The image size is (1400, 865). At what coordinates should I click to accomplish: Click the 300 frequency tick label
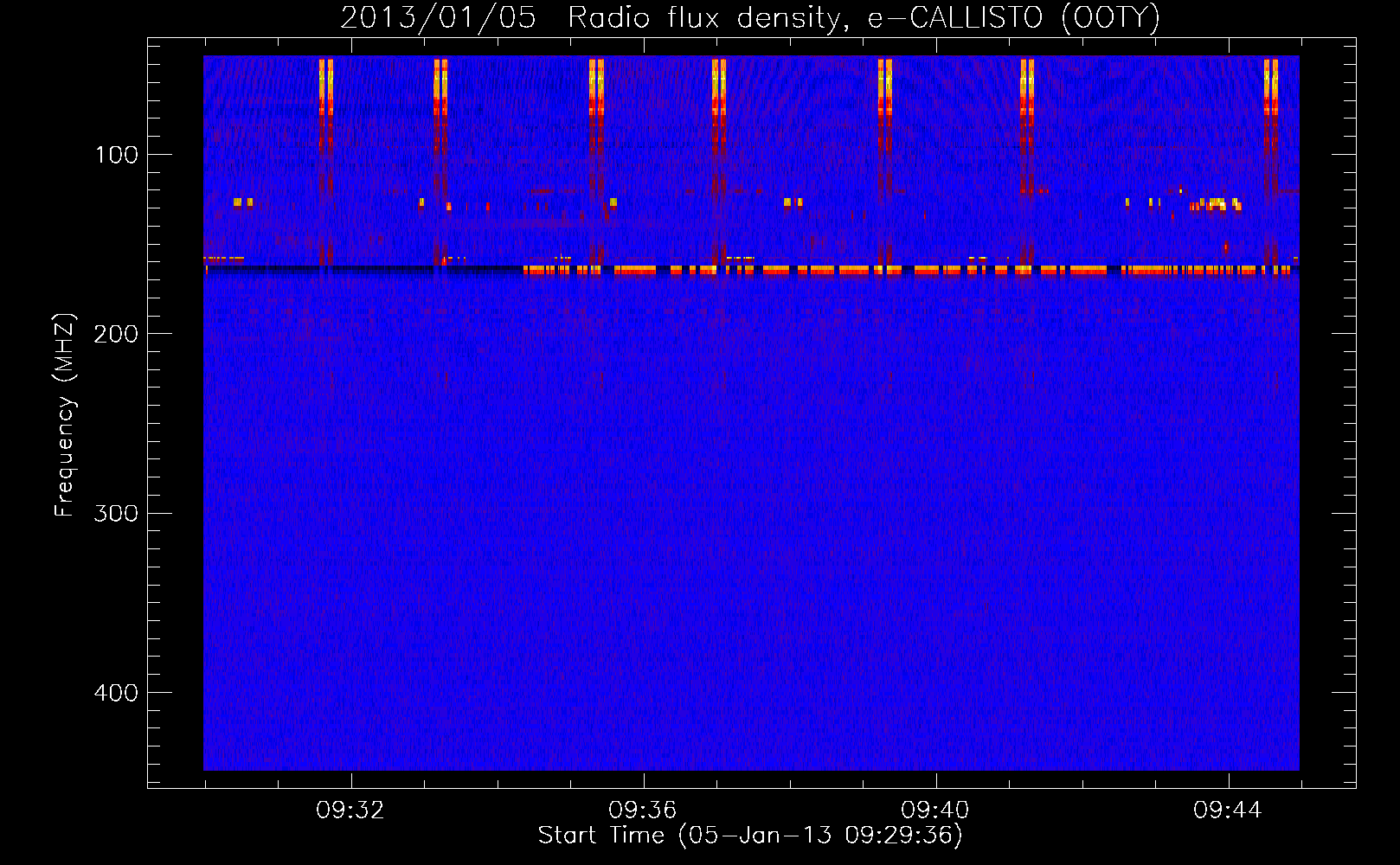[x=116, y=513]
